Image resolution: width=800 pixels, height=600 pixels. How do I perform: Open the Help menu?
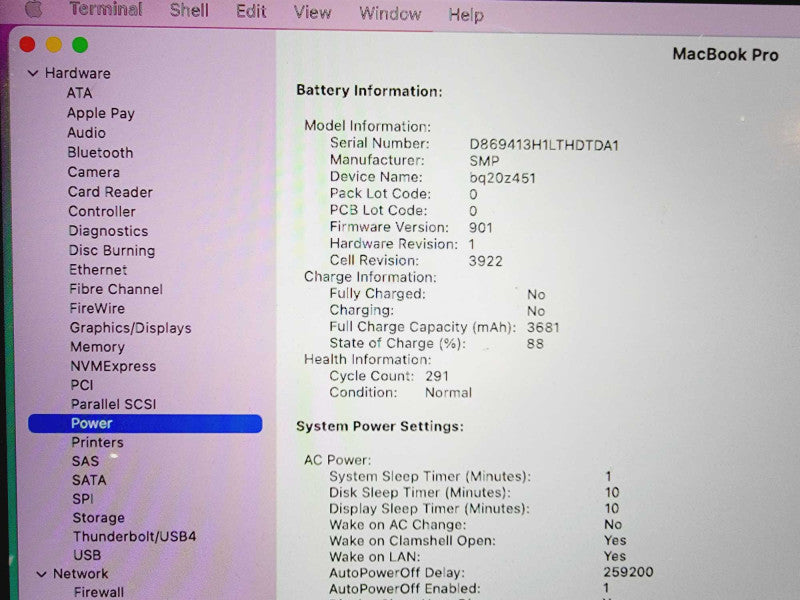coord(466,15)
